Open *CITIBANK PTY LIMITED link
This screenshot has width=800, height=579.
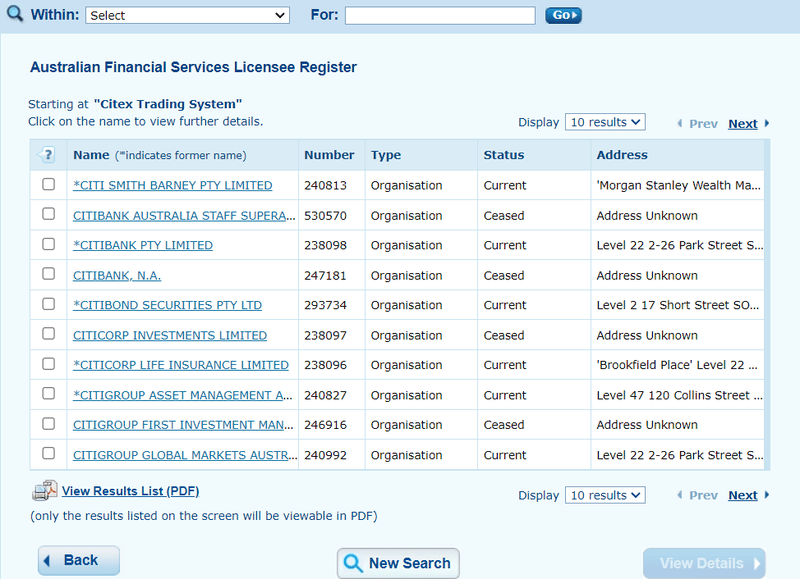tap(143, 245)
